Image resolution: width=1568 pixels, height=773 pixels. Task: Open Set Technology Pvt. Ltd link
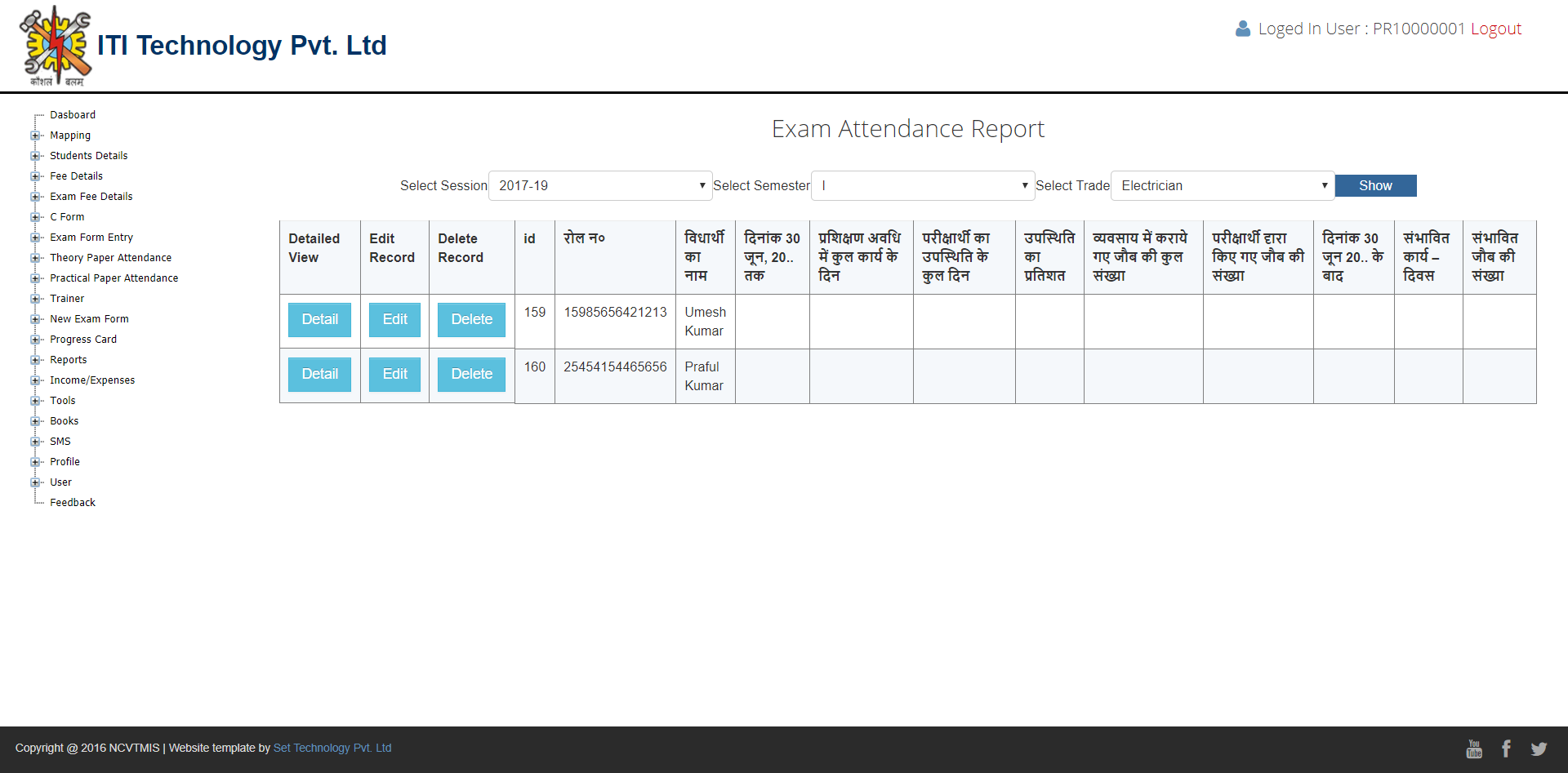332,748
